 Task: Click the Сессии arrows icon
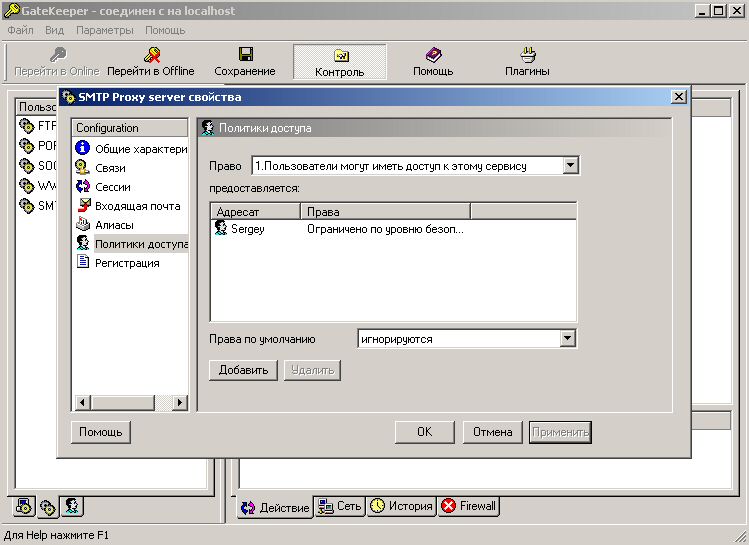point(83,186)
